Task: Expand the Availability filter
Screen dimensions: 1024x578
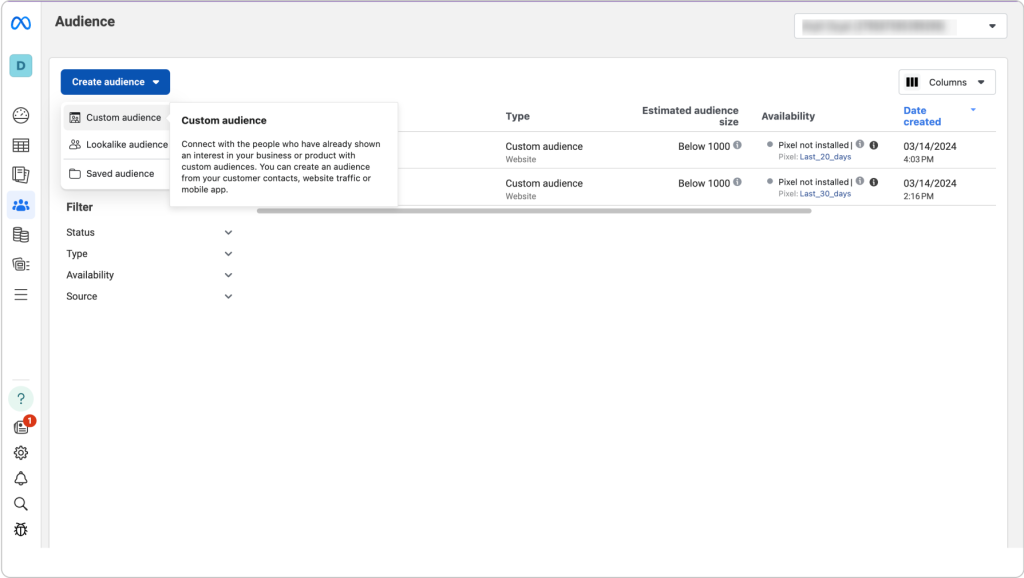Action: (x=149, y=275)
